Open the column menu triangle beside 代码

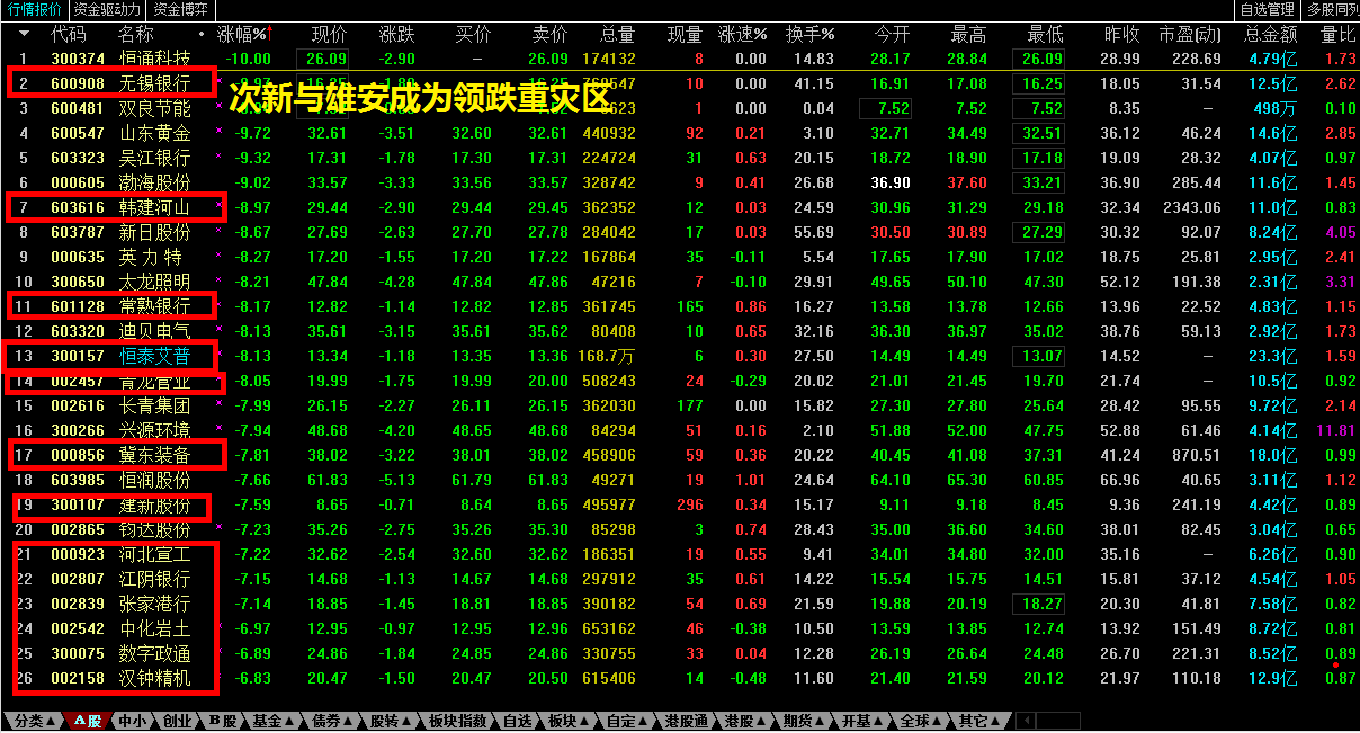click(x=24, y=33)
